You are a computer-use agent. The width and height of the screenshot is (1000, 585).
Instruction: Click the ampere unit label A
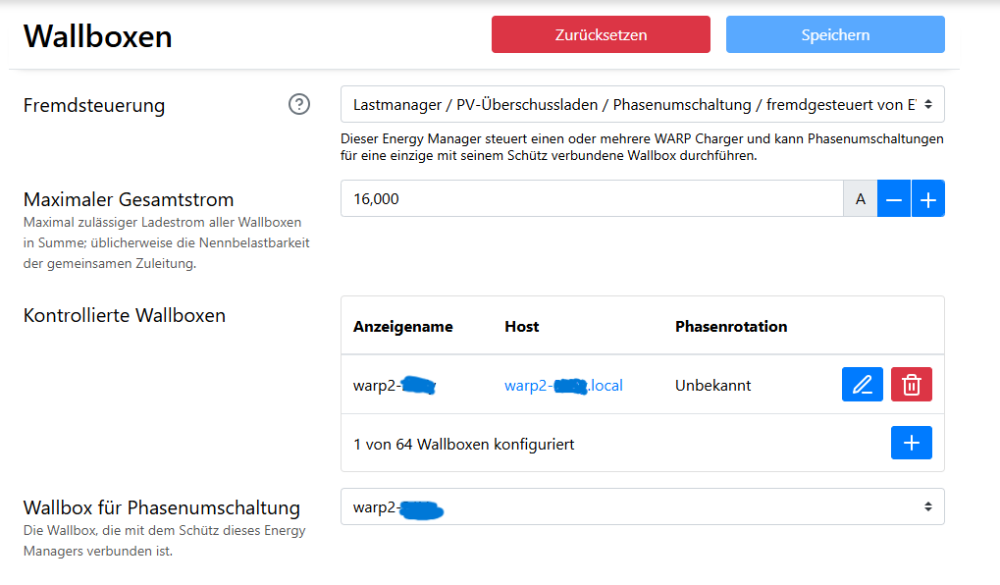(x=860, y=199)
